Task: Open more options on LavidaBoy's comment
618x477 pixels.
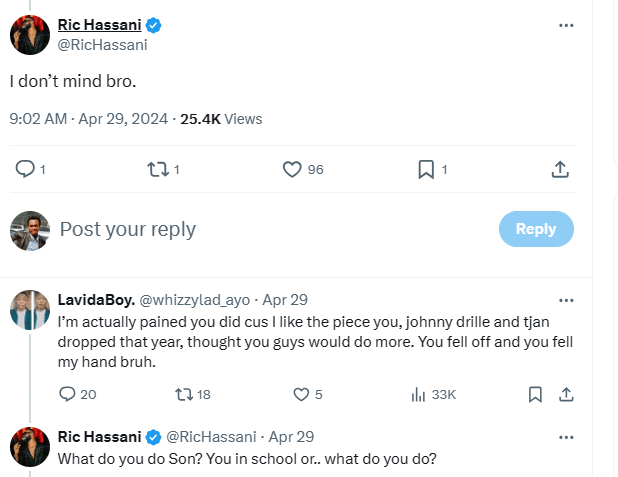Action: click(x=566, y=299)
